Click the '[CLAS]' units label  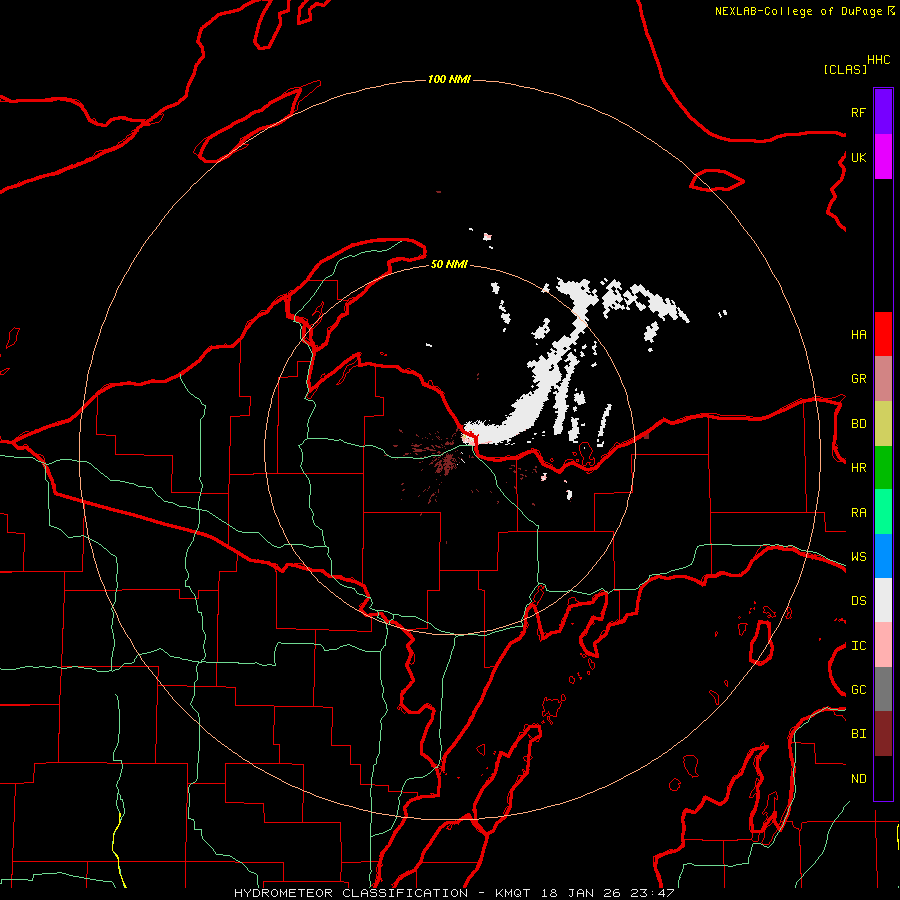click(x=845, y=69)
